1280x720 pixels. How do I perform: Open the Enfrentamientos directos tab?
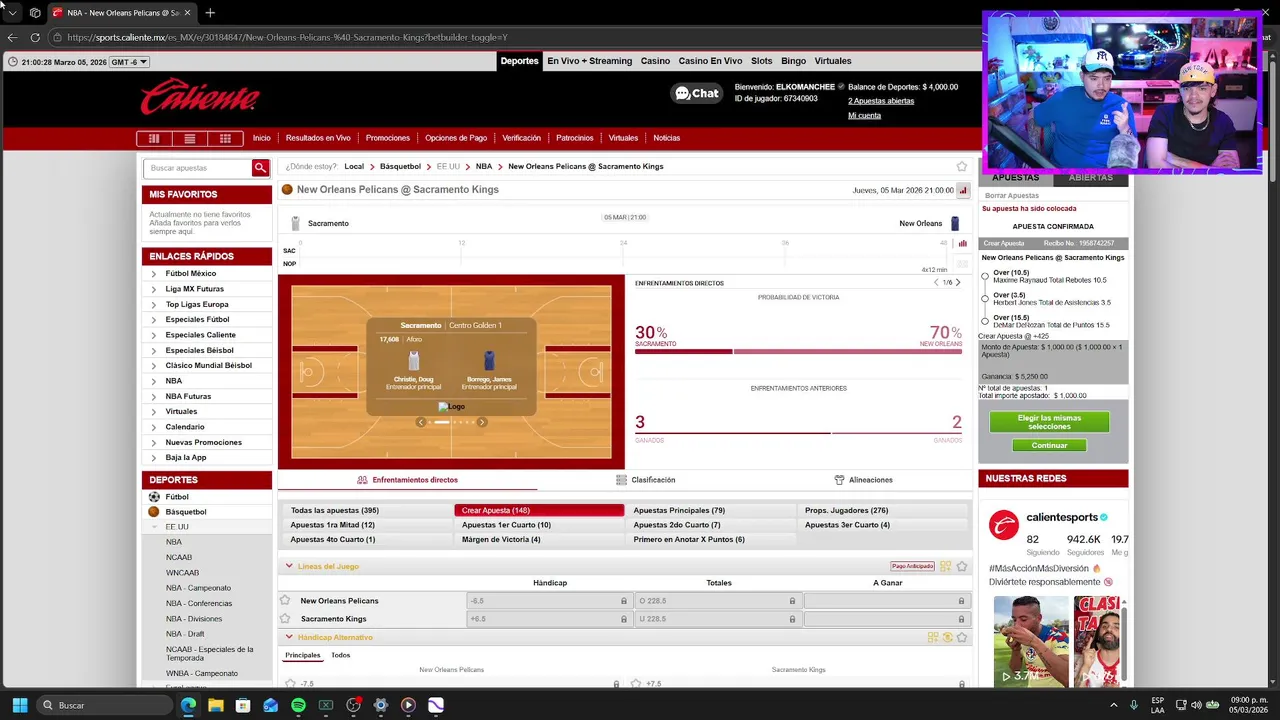click(x=407, y=480)
